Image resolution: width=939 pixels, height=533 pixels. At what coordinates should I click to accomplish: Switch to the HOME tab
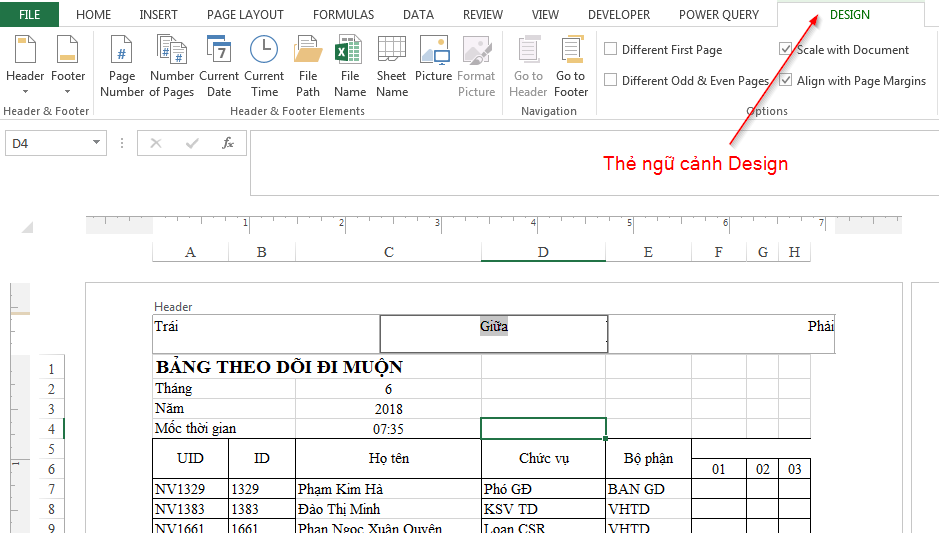(93, 14)
